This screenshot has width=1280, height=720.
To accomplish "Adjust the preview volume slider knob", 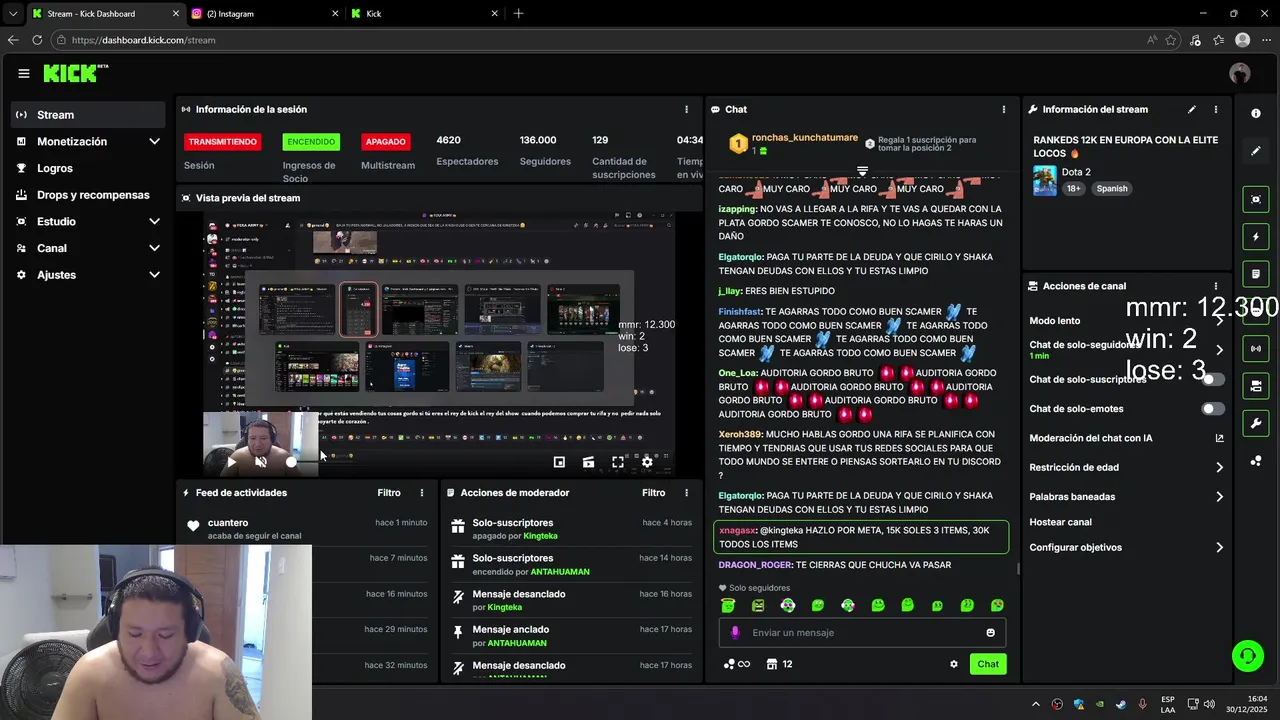I will click(x=291, y=462).
